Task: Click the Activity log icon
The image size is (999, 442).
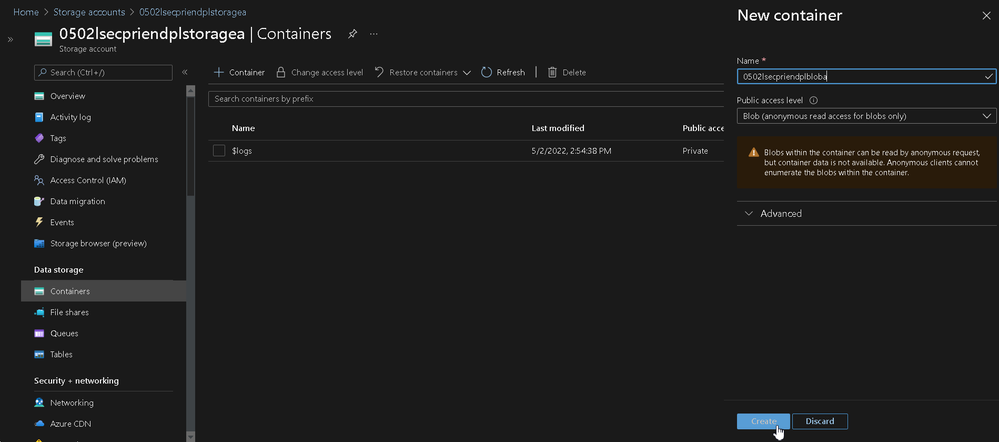Action: [40, 117]
